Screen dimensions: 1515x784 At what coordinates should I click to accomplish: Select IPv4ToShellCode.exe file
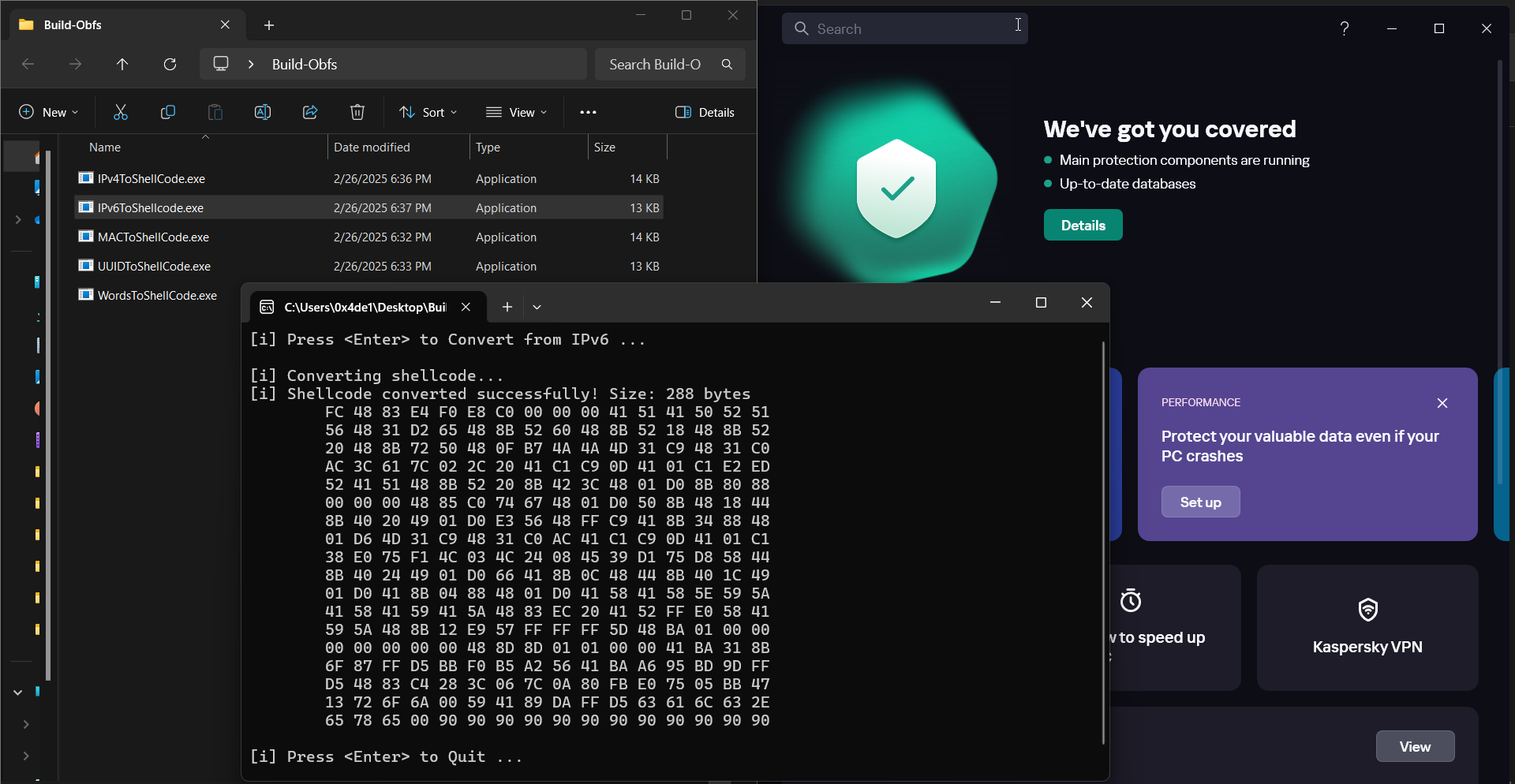click(369, 178)
